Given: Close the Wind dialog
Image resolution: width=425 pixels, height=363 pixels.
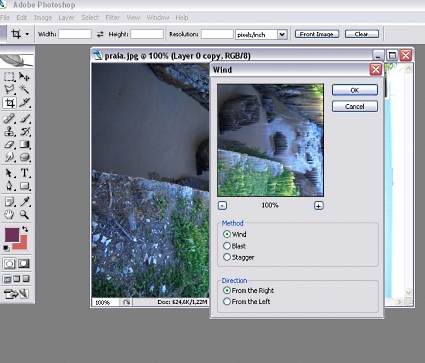Looking at the screenshot, I should [376, 69].
